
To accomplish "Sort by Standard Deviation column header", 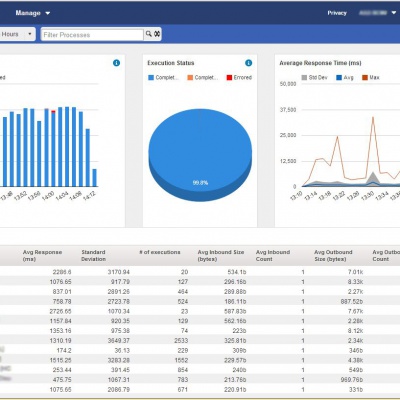I will (93, 255).
